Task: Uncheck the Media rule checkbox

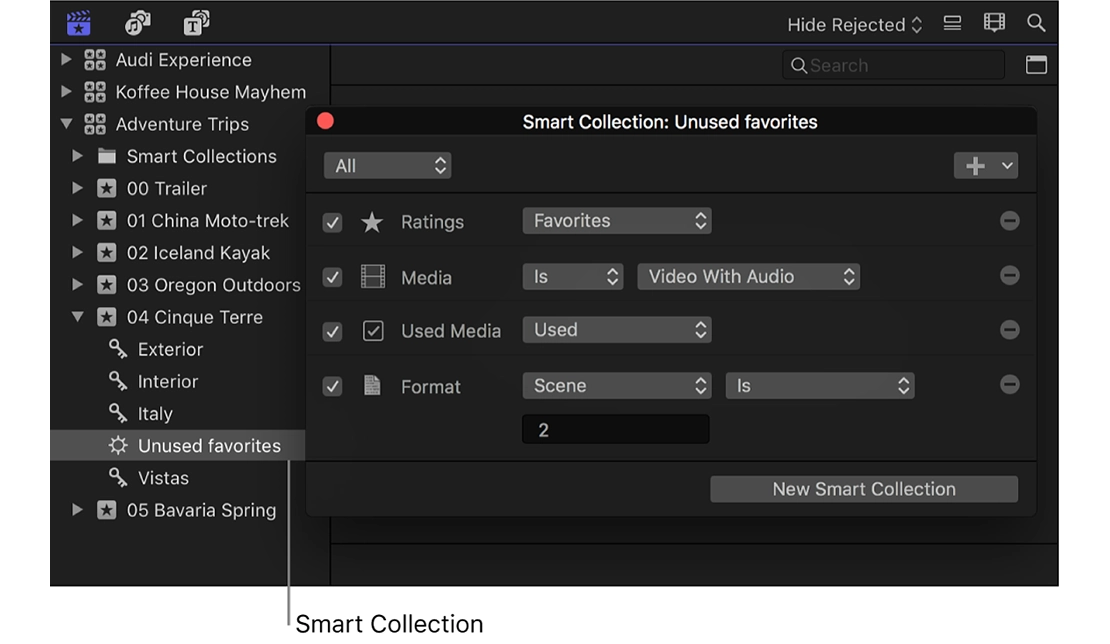Action: [332, 277]
